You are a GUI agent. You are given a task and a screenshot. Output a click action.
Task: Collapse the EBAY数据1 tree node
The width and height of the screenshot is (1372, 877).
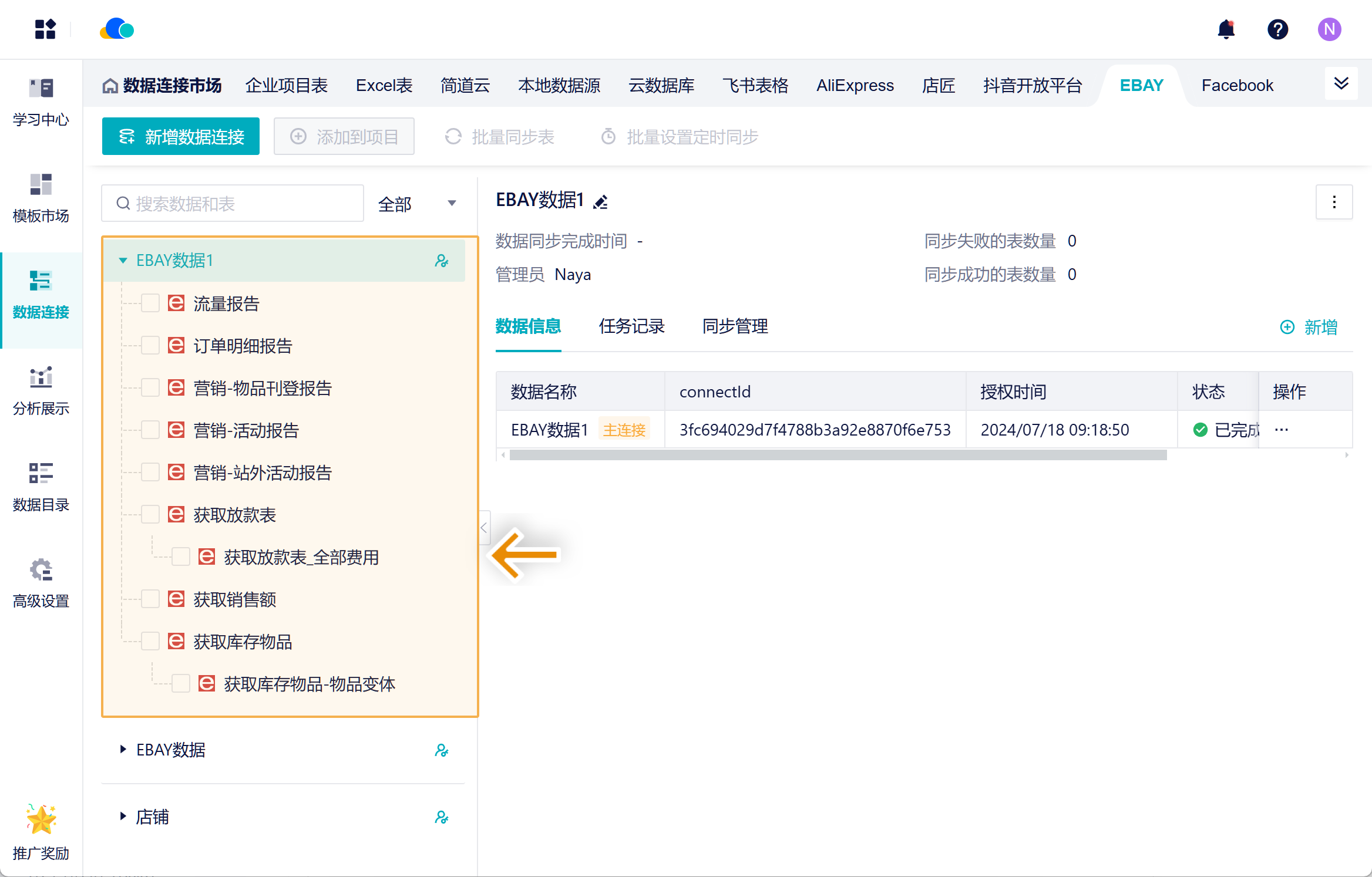(x=123, y=260)
